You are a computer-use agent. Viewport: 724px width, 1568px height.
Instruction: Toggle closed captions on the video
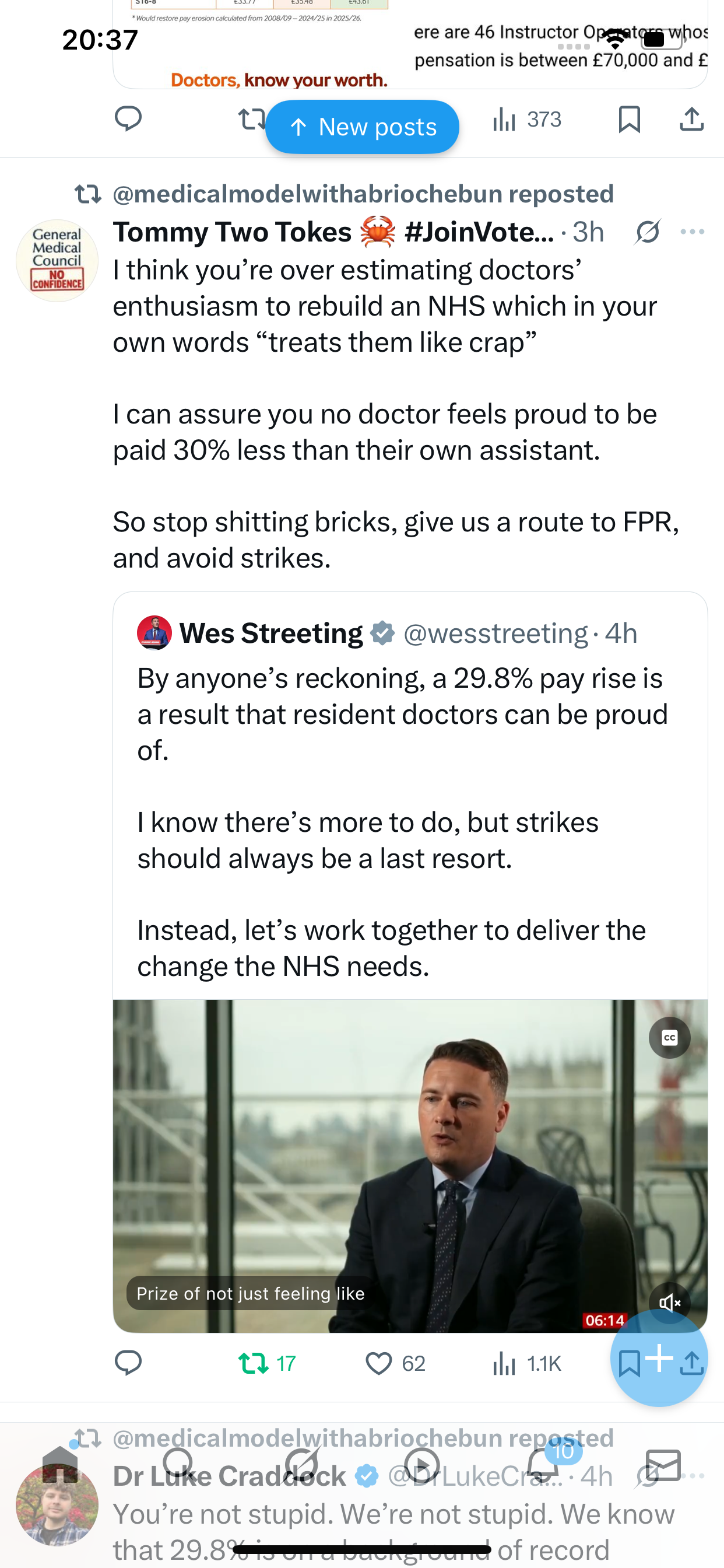pyautogui.click(x=669, y=1038)
